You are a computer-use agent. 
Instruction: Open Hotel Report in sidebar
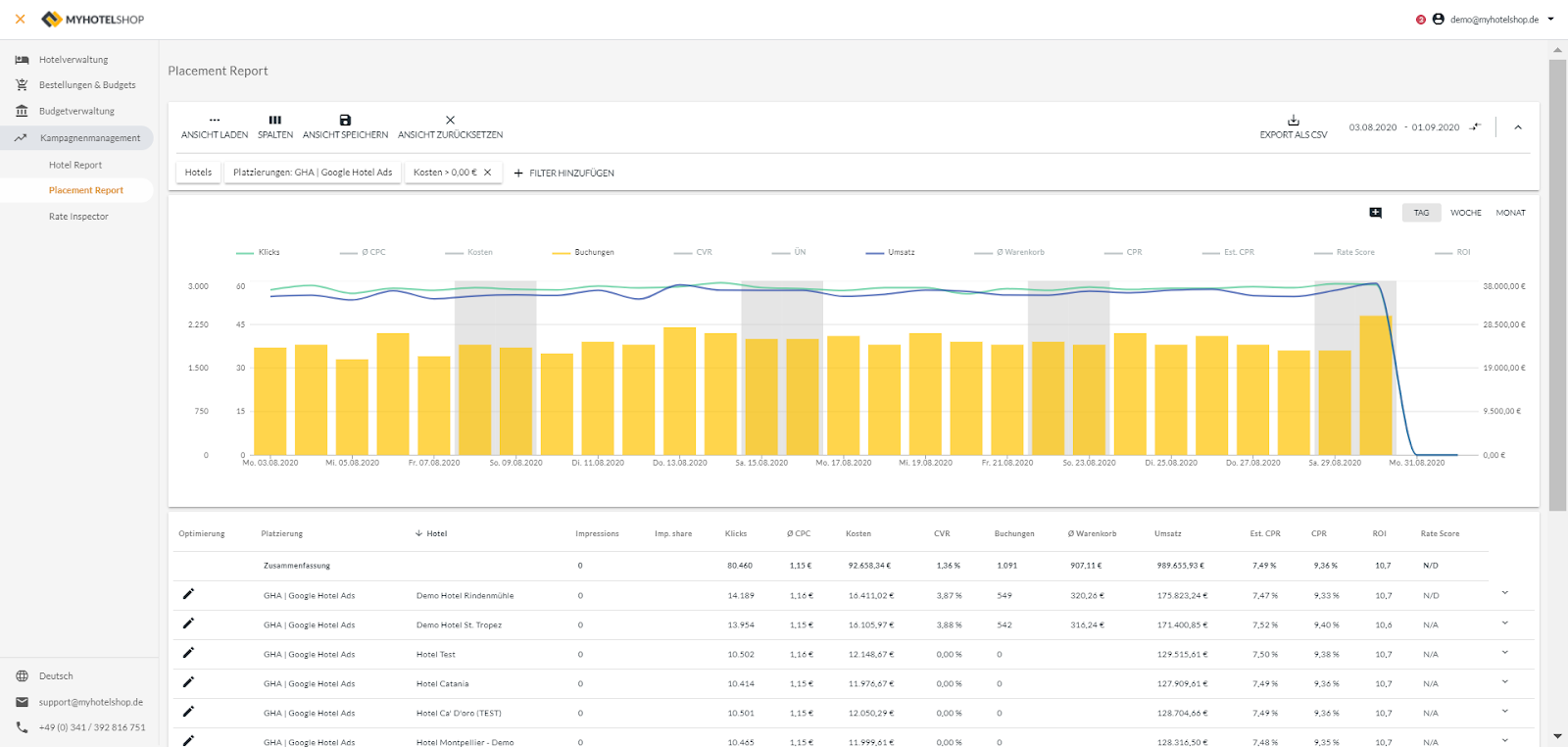point(75,165)
